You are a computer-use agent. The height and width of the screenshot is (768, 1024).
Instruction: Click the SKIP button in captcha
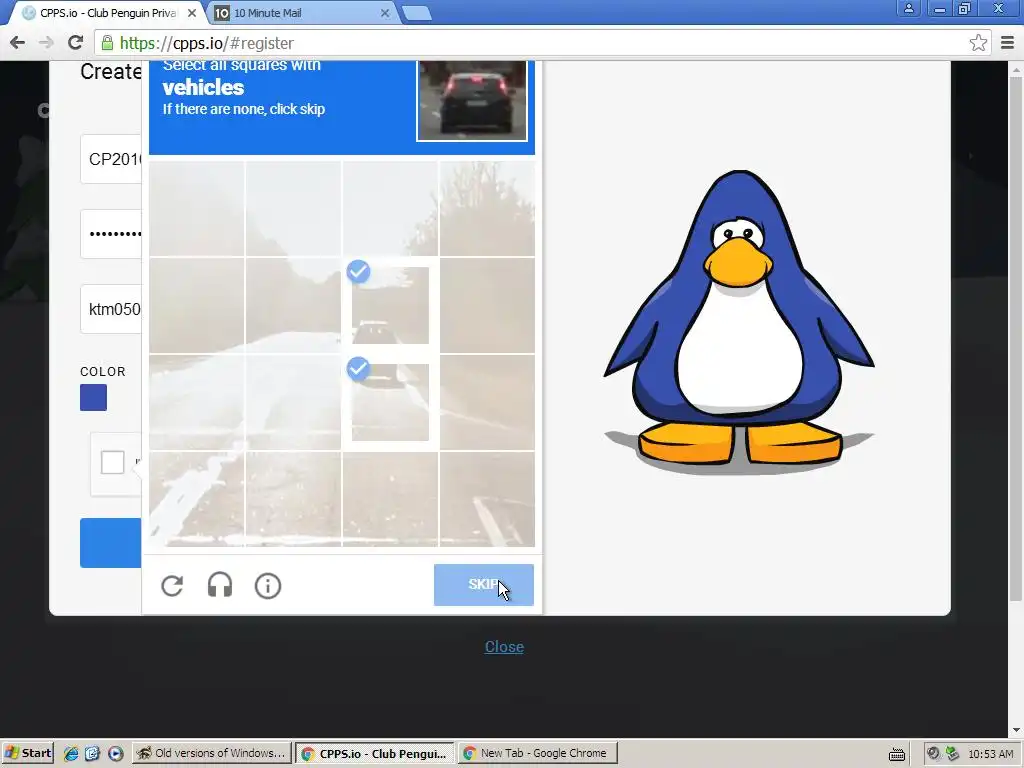pyautogui.click(x=484, y=584)
